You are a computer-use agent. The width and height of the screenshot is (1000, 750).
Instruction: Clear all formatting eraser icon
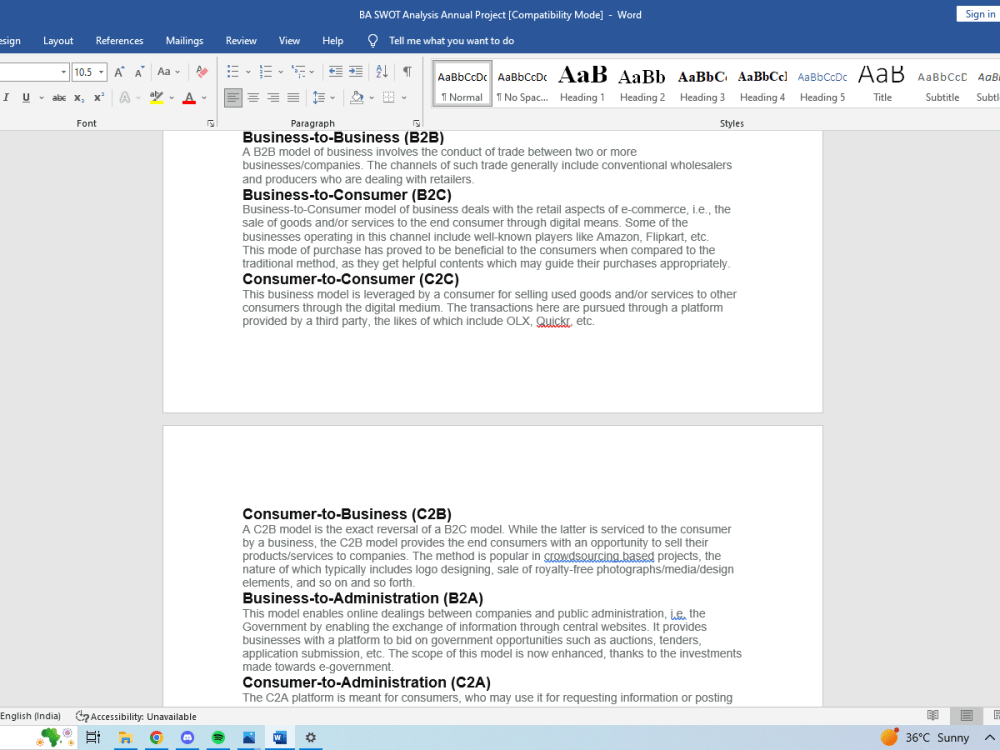pyautogui.click(x=202, y=71)
